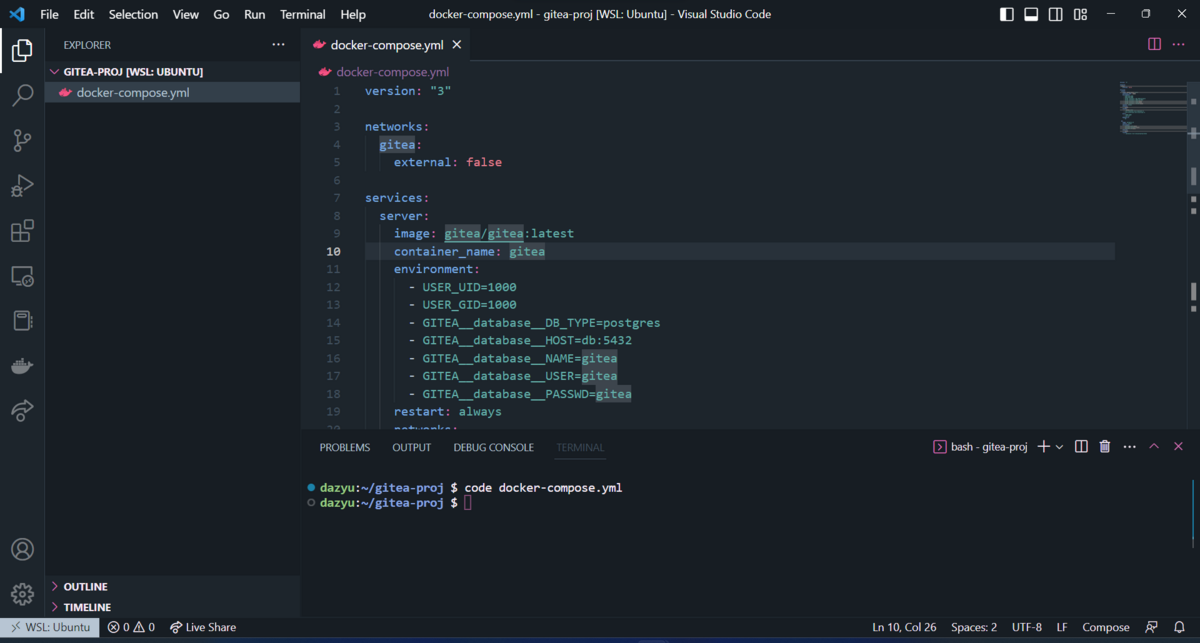Open the Docker view
1200x643 pixels.
(22, 366)
